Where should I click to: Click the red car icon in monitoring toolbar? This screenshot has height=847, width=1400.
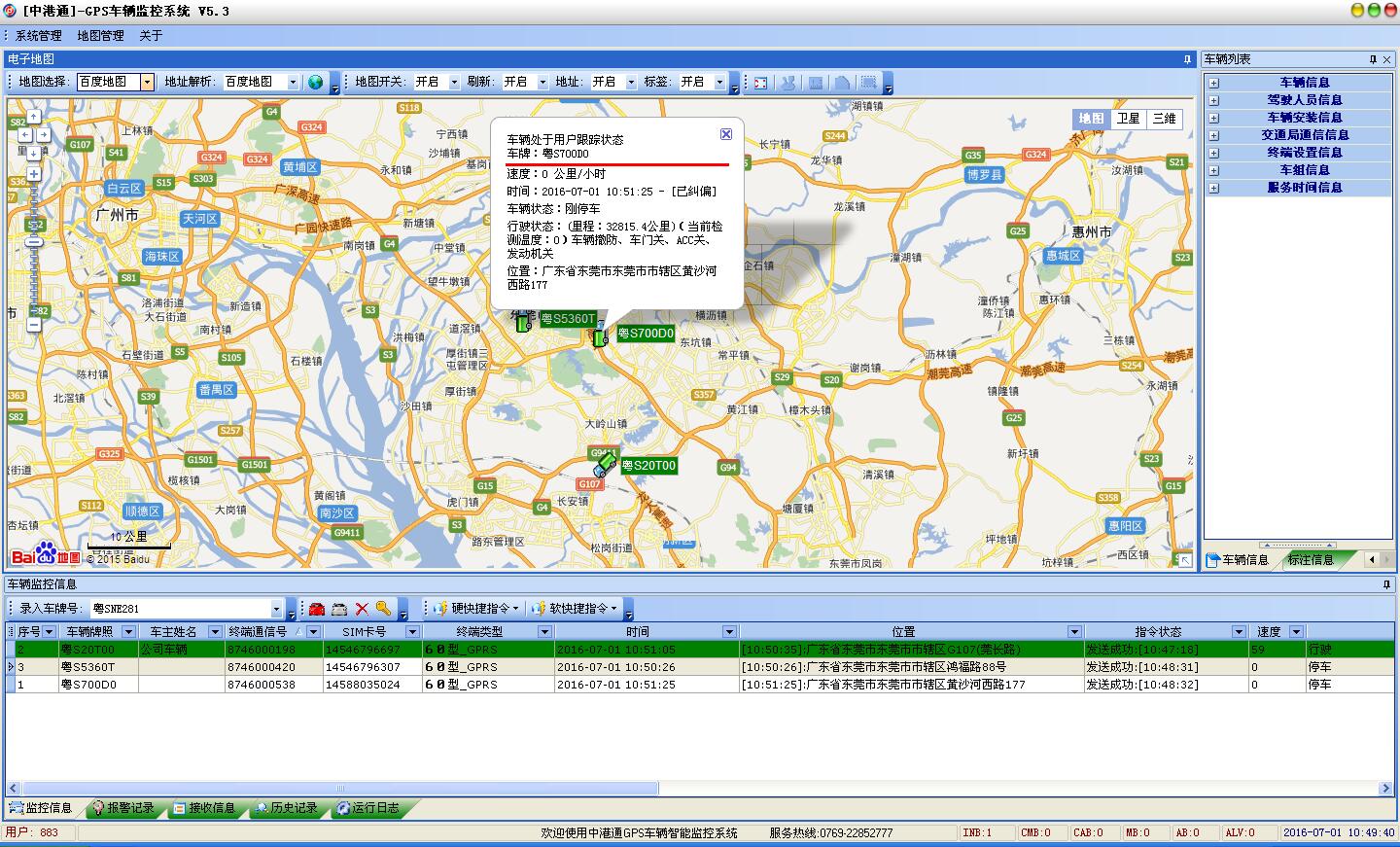317,609
